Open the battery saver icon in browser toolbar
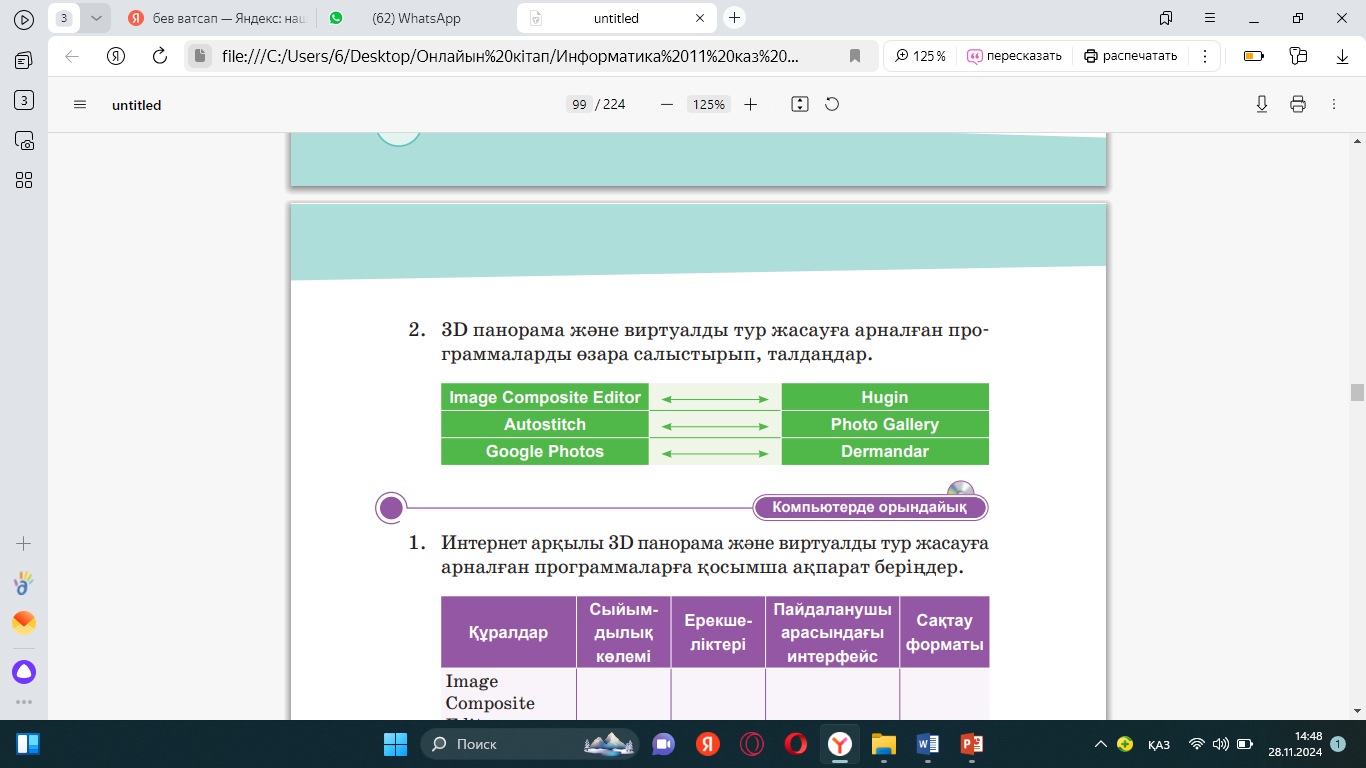 (1253, 56)
